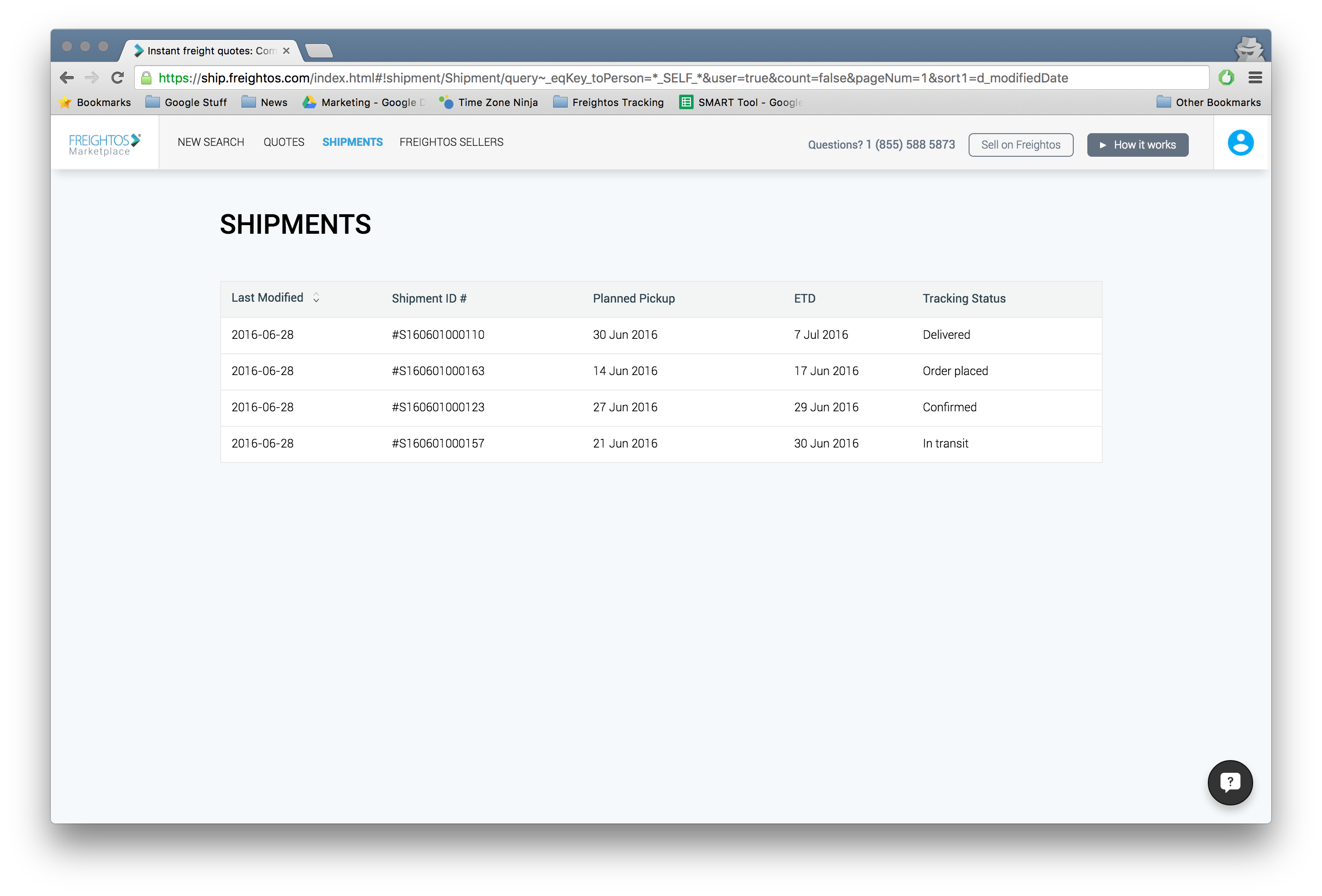Viewport: 1322px width, 896px height.
Task: Open the Google Stuff bookmarks folder
Action: tap(186, 102)
